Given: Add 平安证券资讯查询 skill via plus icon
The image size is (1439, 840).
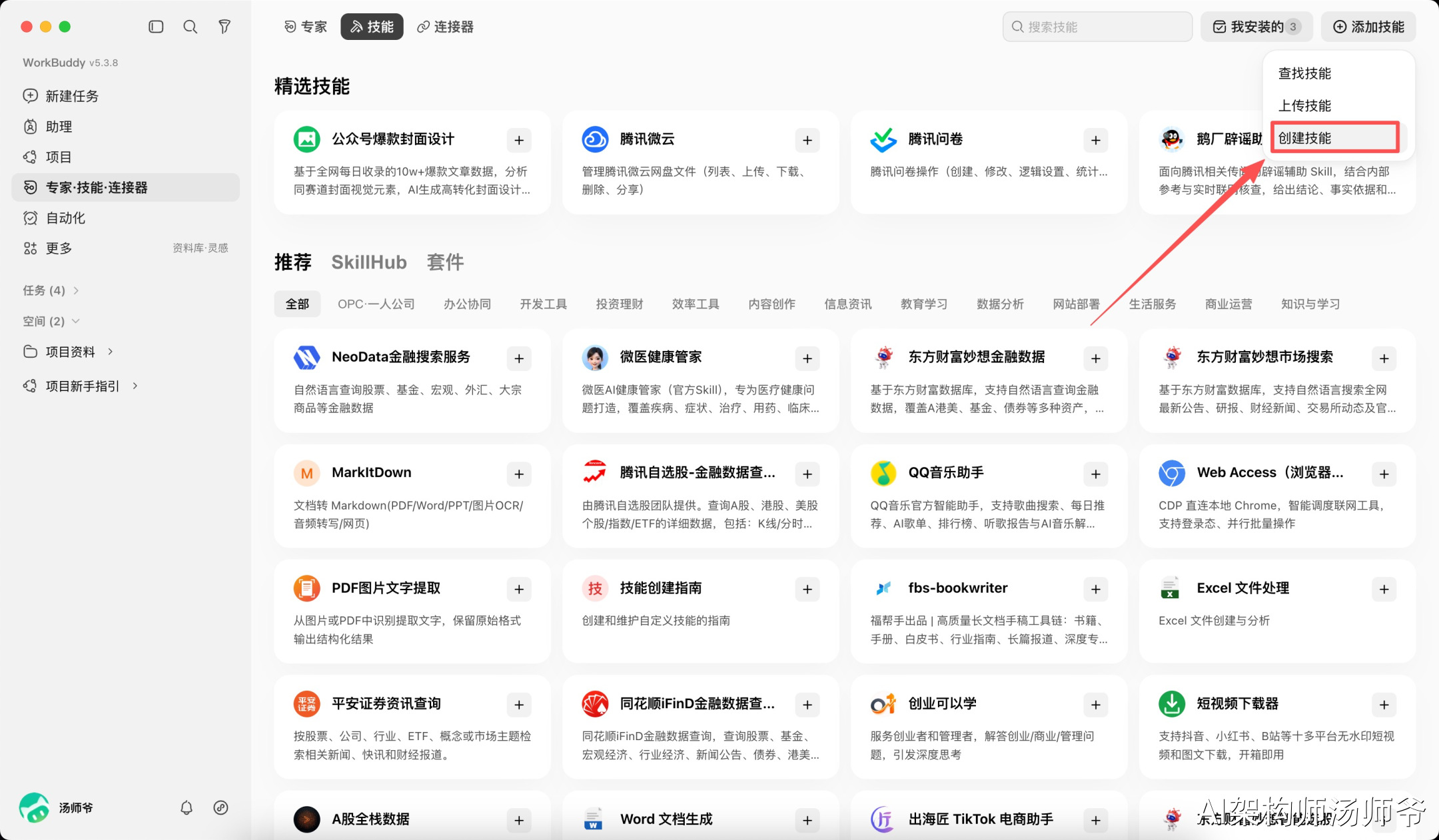Looking at the screenshot, I should point(519,705).
